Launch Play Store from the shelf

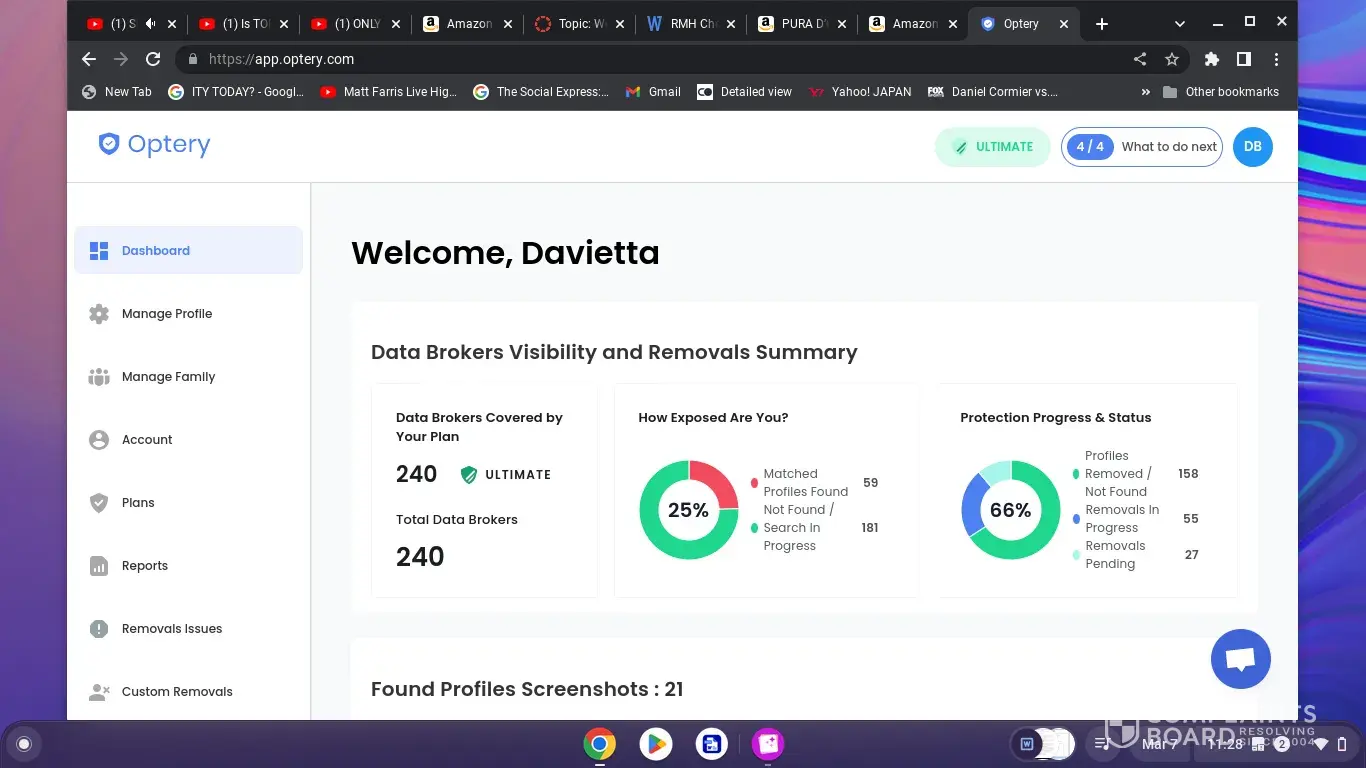(656, 744)
